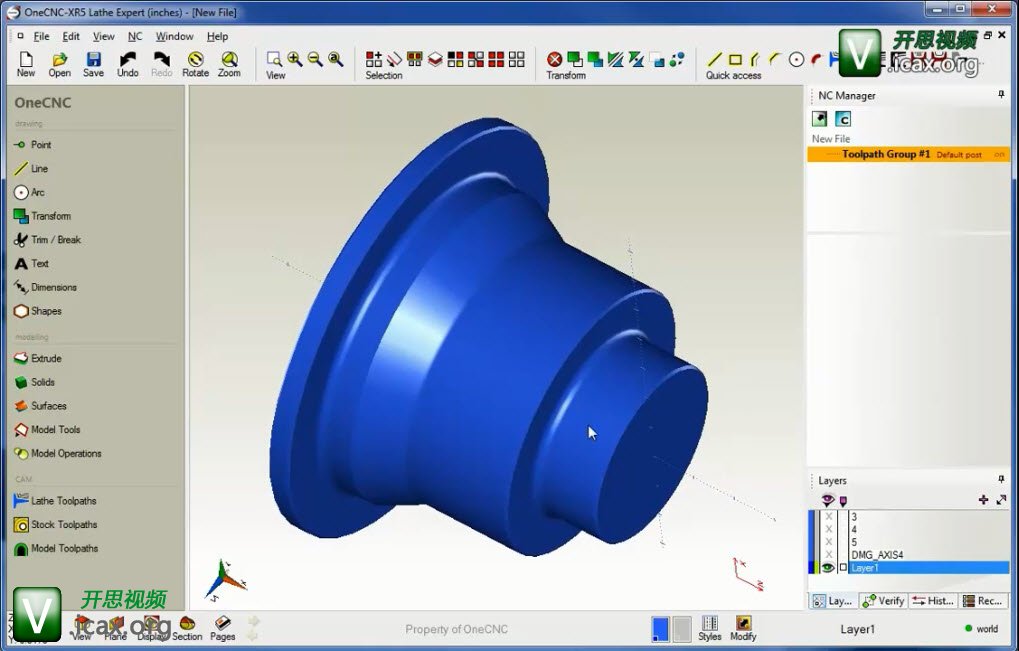Toggle visibility X for layer 3

[x=829, y=517]
